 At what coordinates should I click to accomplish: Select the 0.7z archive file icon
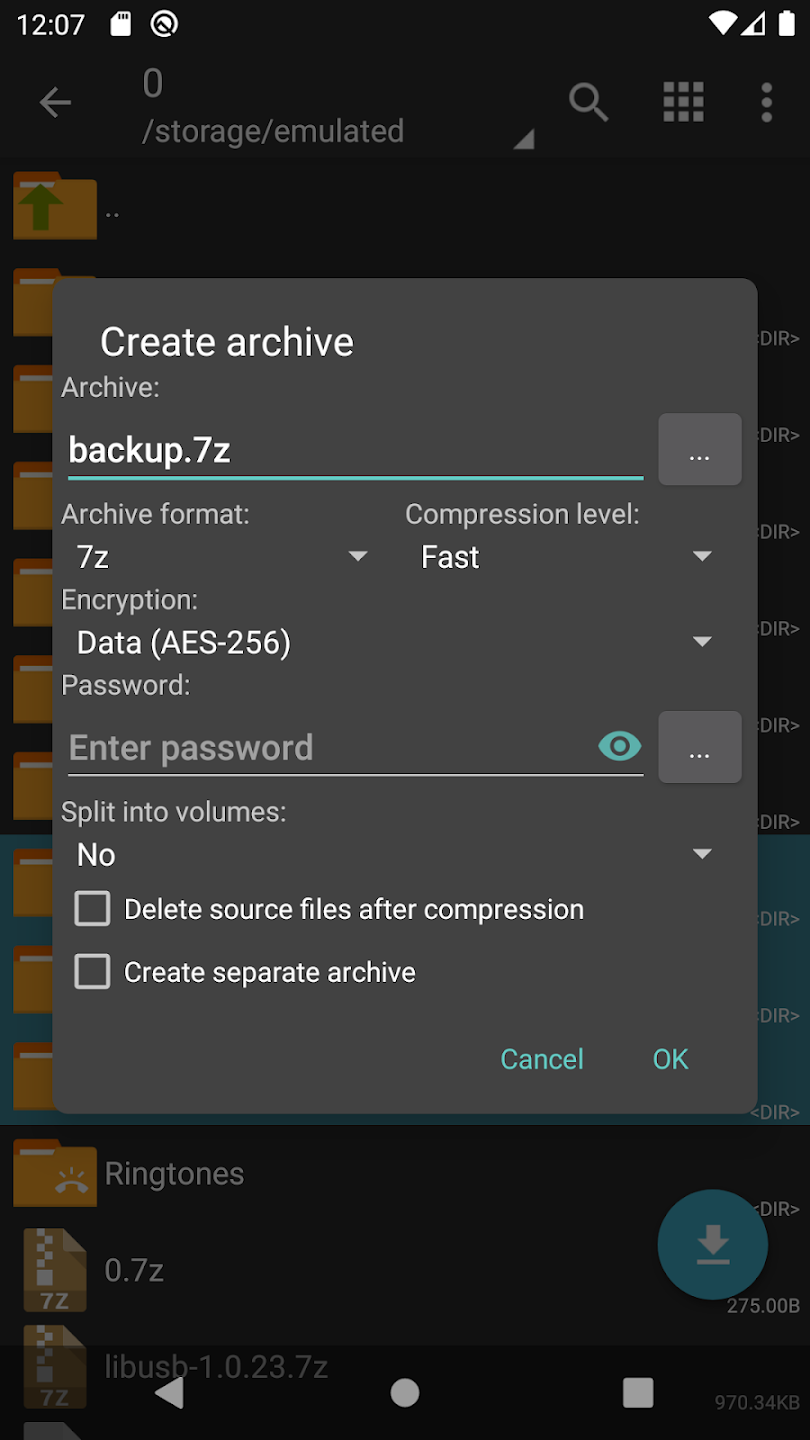coord(55,1269)
